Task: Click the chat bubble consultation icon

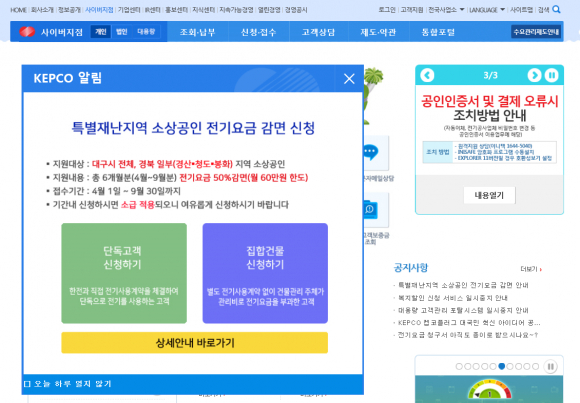Action: pyautogui.click(x=371, y=152)
